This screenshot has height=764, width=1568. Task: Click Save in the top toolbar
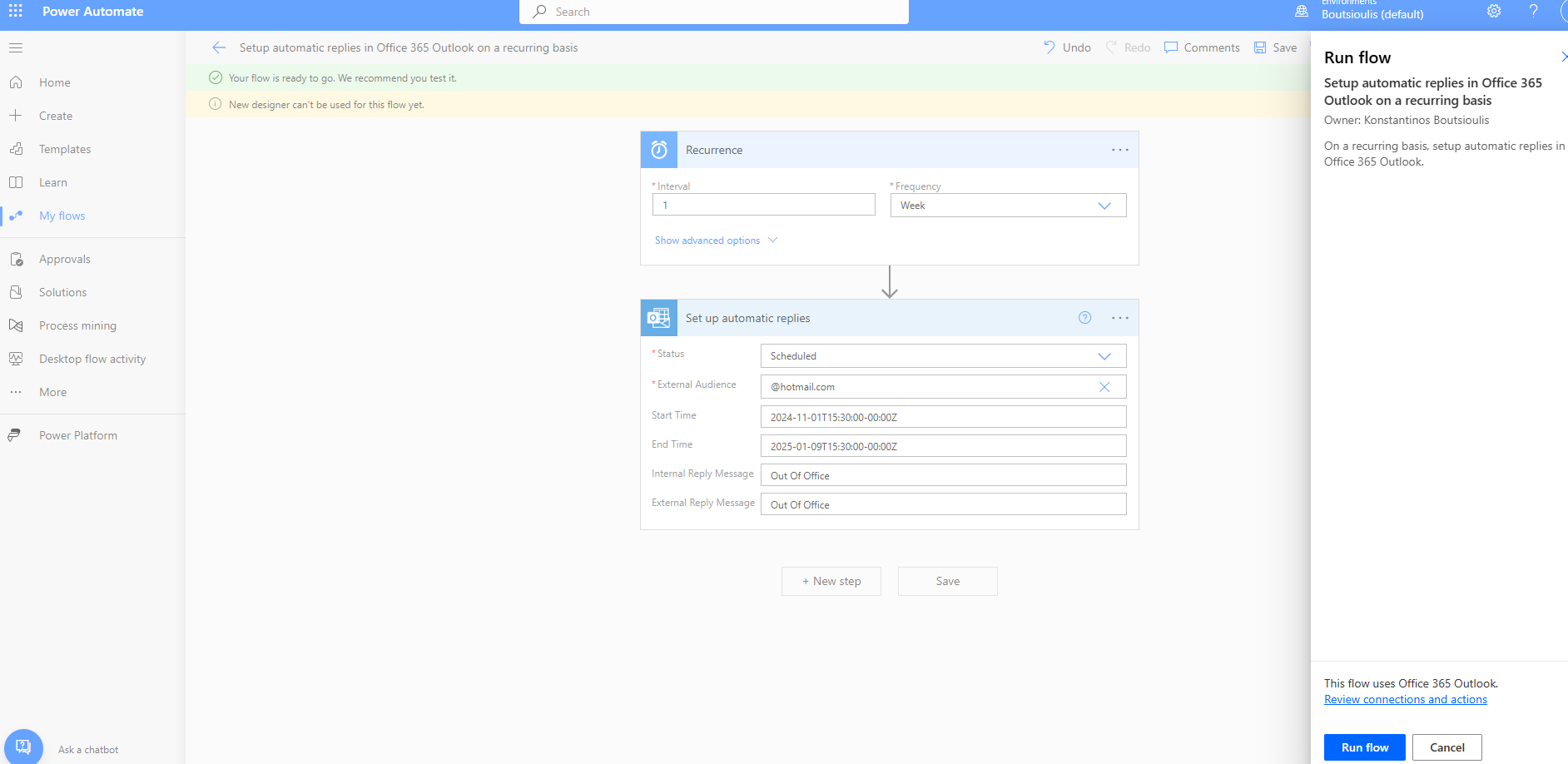[1276, 47]
